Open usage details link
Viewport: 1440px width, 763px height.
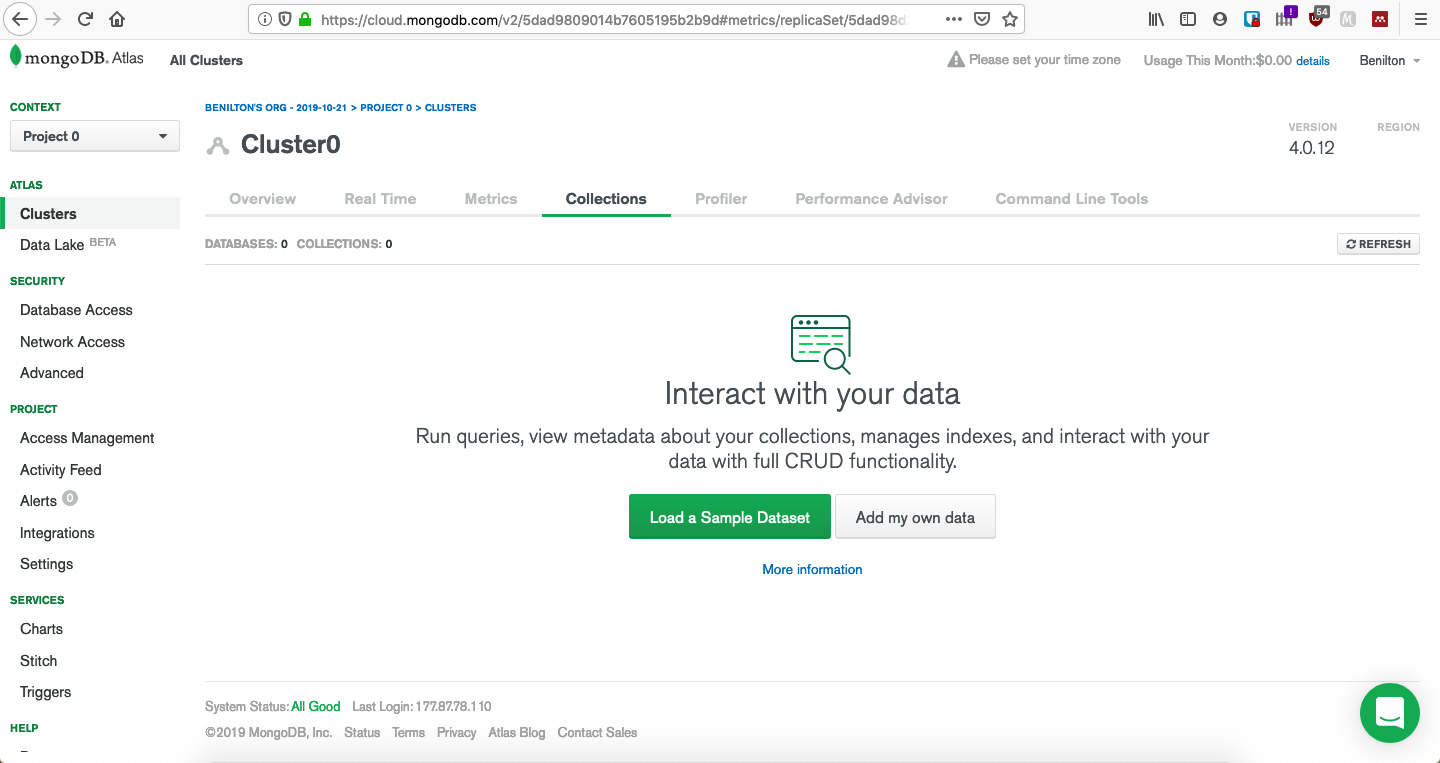click(1313, 61)
